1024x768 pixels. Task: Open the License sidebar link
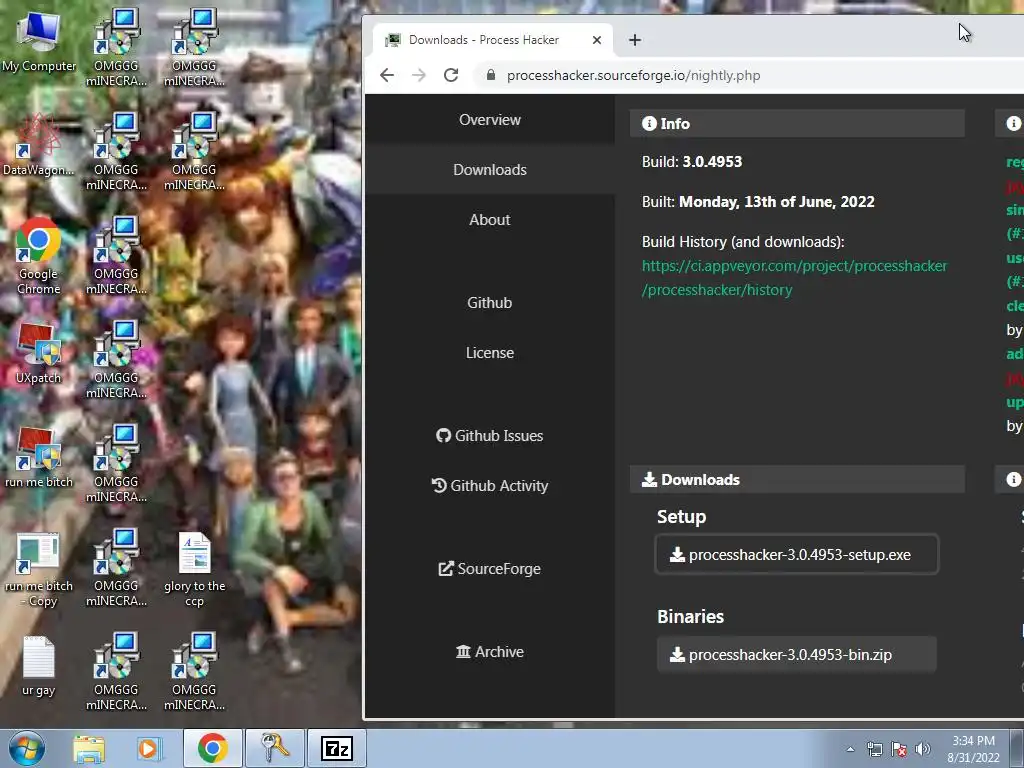[490, 353]
